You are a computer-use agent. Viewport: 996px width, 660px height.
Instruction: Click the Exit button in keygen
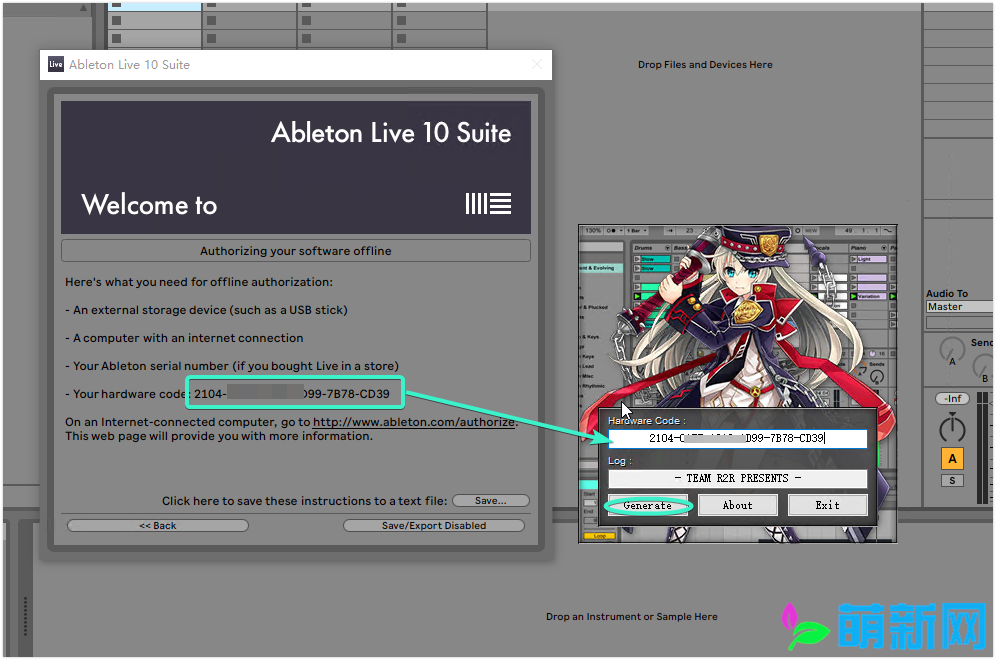828,506
